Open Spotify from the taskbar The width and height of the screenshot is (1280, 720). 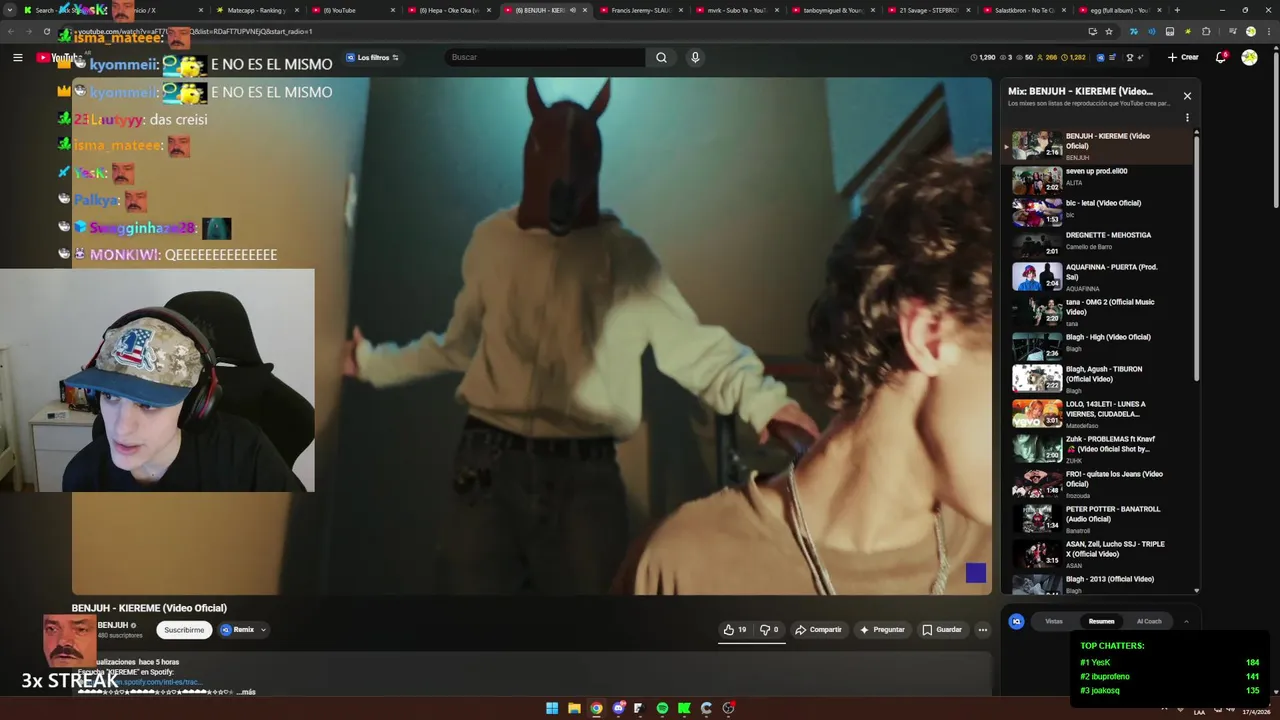[662, 708]
